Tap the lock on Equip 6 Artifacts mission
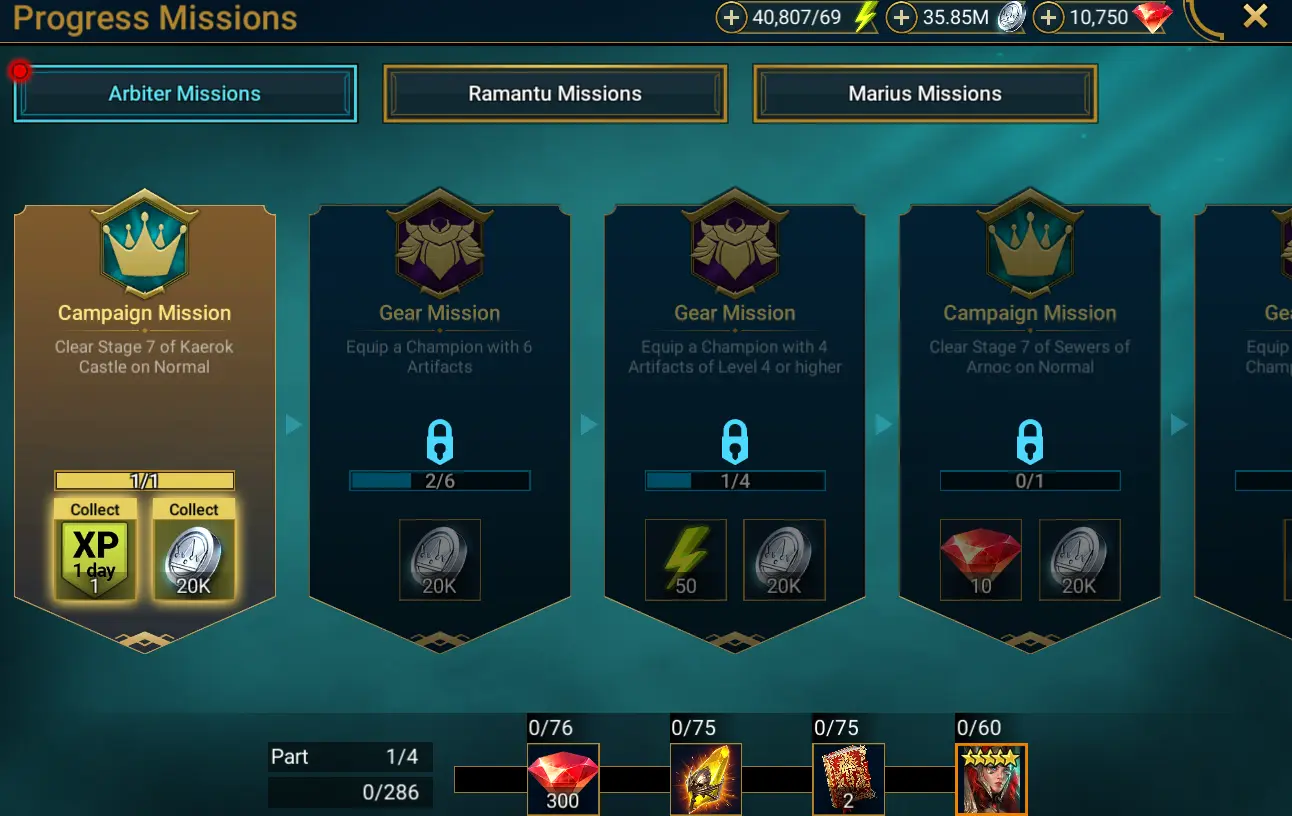The height and width of the screenshot is (816, 1292). (x=440, y=441)
